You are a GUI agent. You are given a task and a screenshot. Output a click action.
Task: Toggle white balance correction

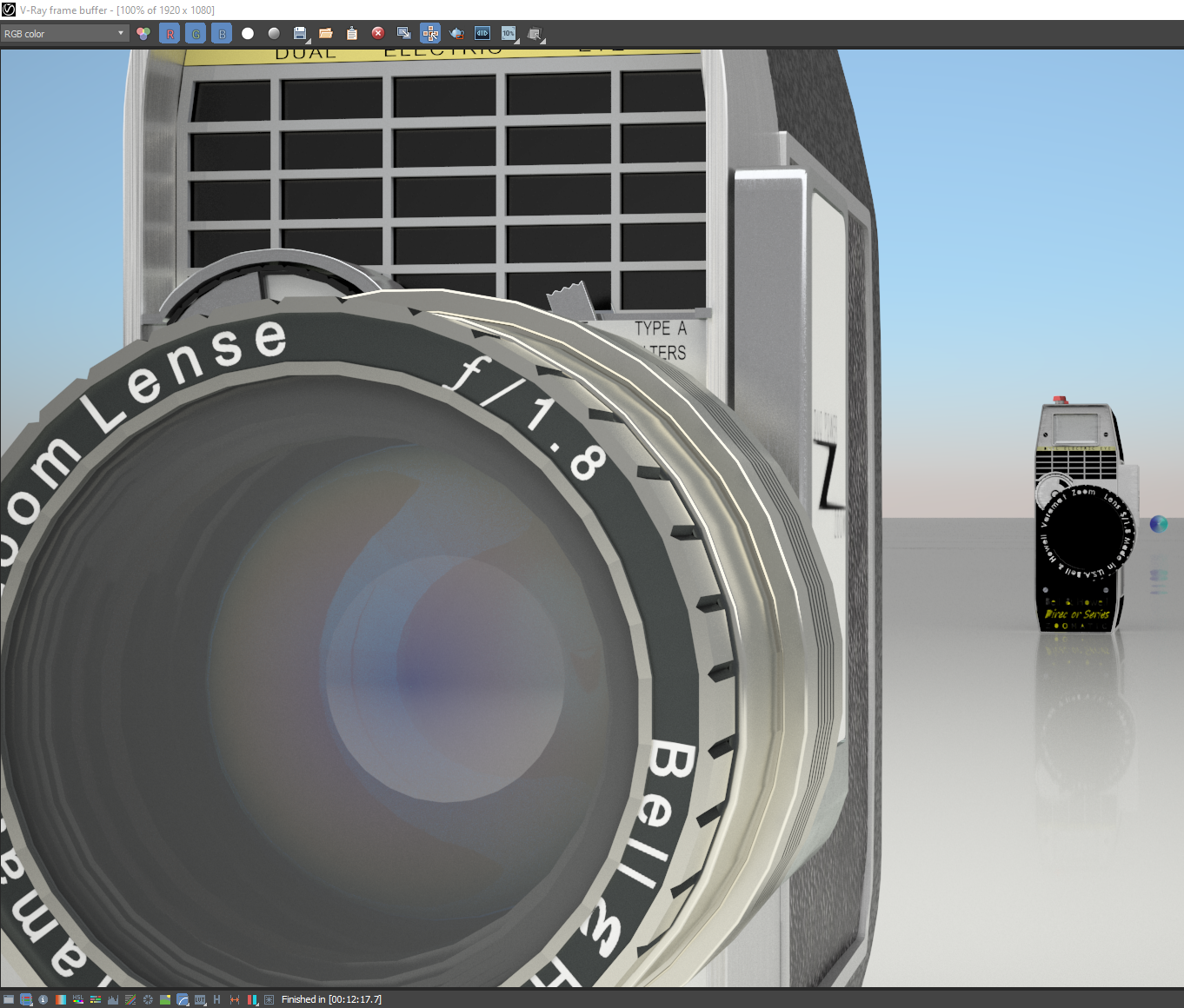61,999
